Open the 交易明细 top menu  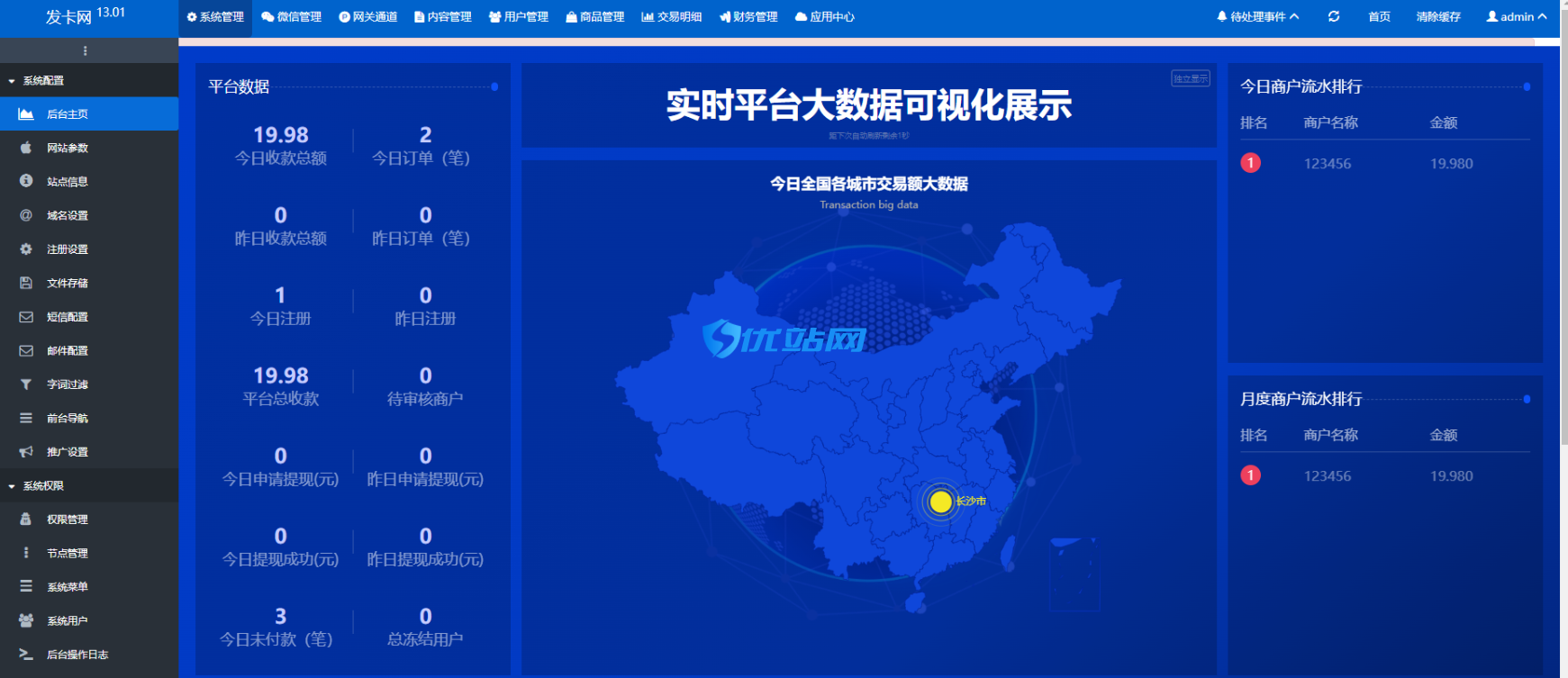point(672,16)
